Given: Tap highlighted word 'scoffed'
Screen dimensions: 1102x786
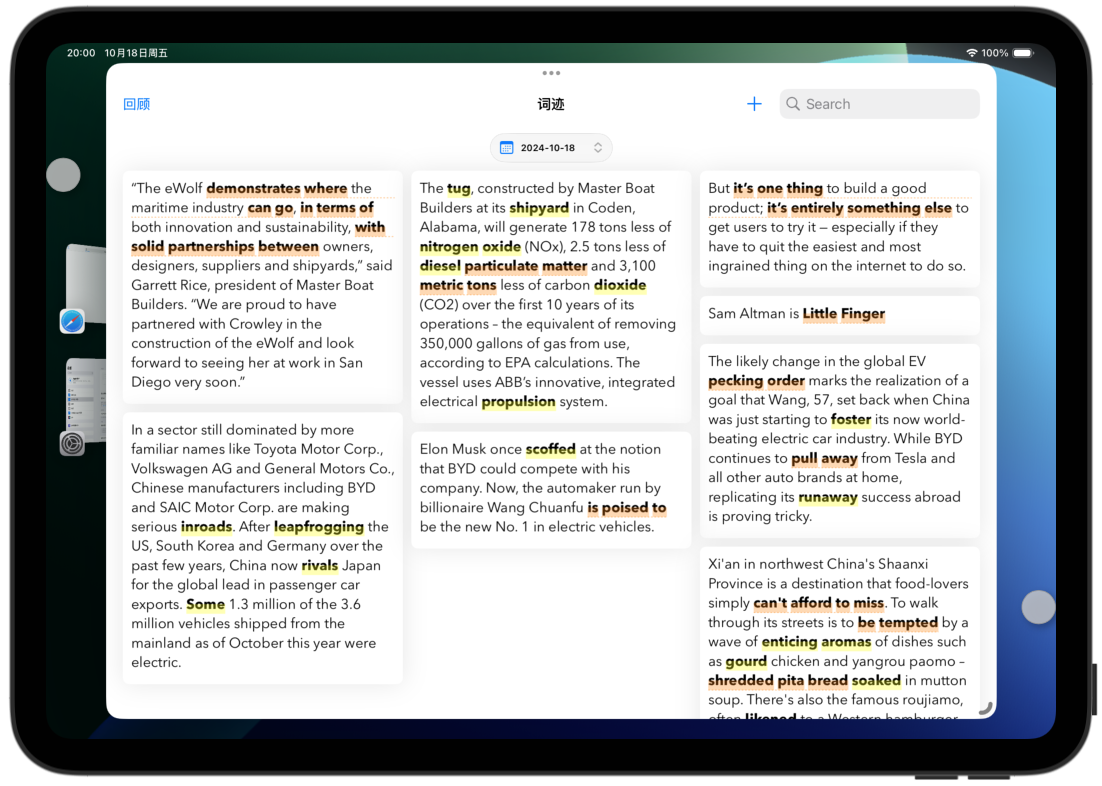Looking at the screenshot, I should [550, 449].
